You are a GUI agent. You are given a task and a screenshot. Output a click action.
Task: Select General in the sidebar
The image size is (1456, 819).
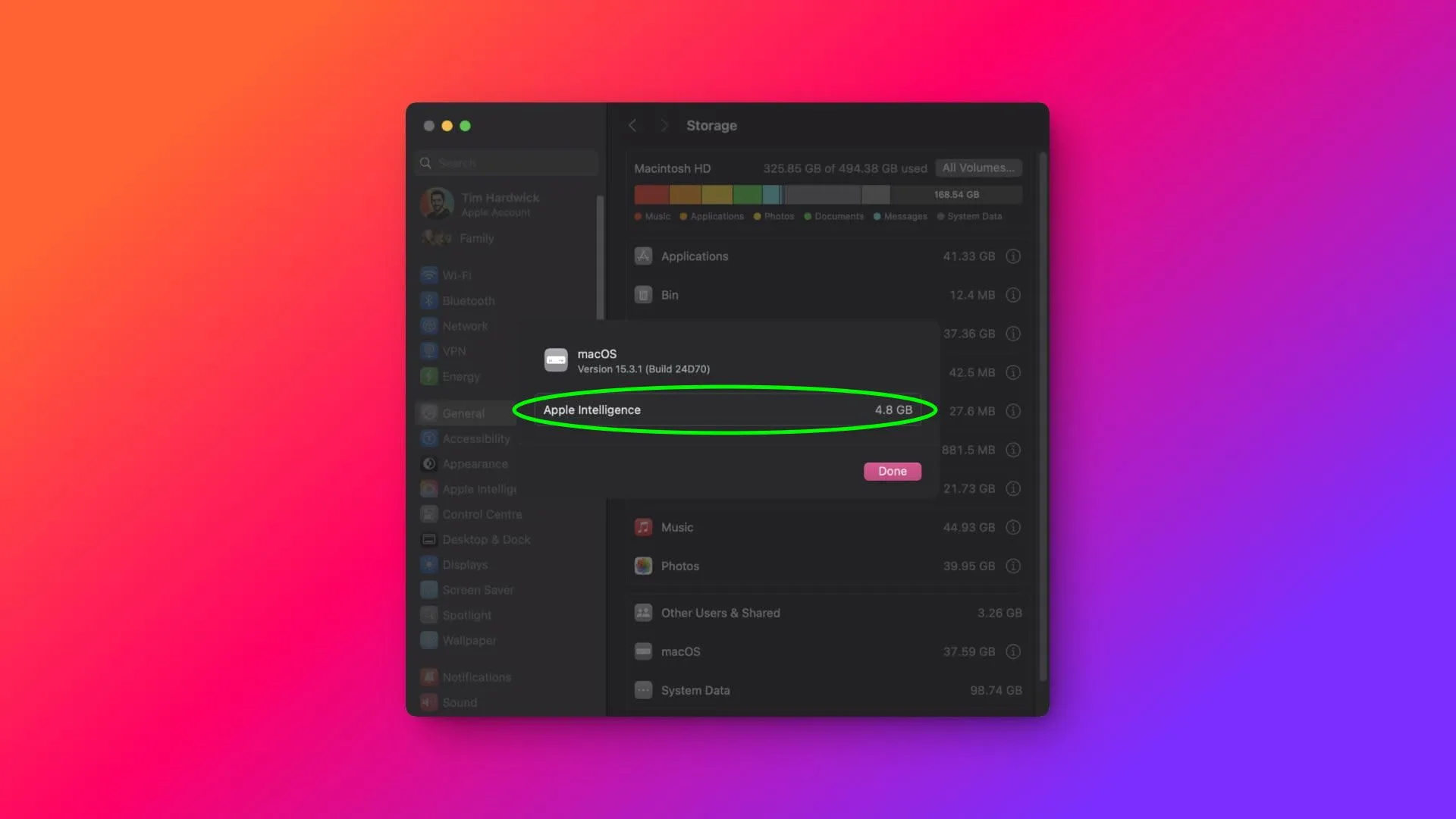429,413
